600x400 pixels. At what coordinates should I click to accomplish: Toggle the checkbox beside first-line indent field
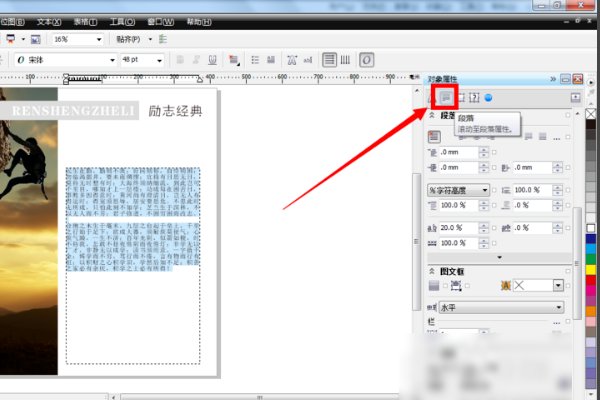click(x=494, y=152)
